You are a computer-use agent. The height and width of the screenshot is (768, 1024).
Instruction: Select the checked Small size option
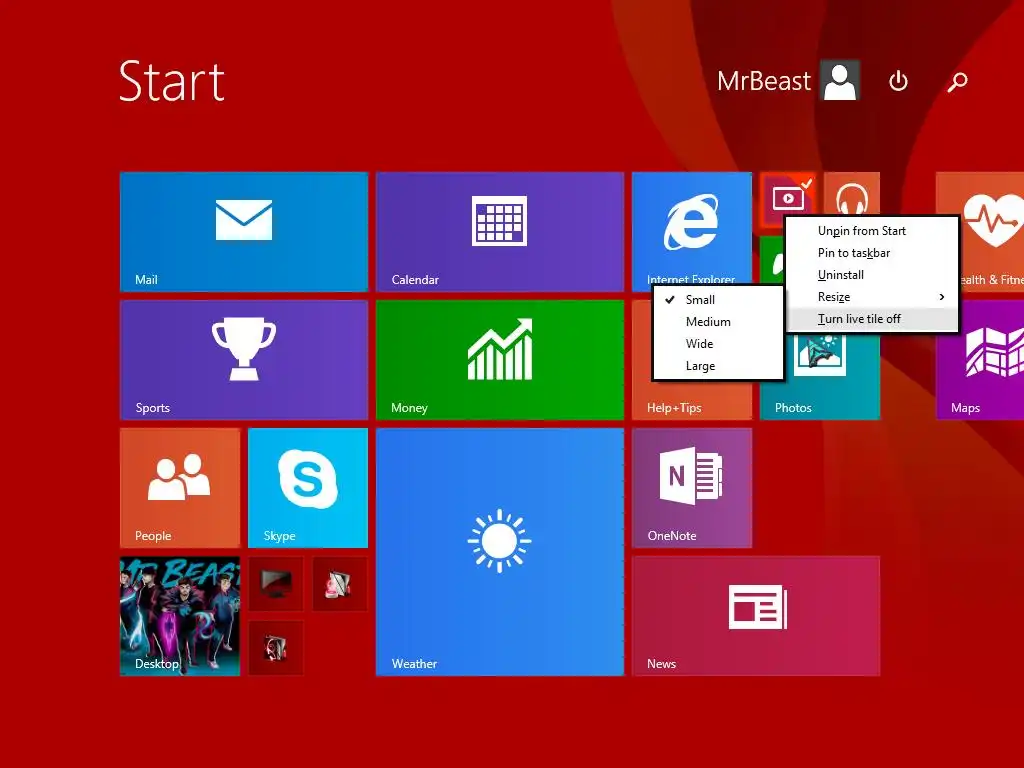click(x=718, y=300)
